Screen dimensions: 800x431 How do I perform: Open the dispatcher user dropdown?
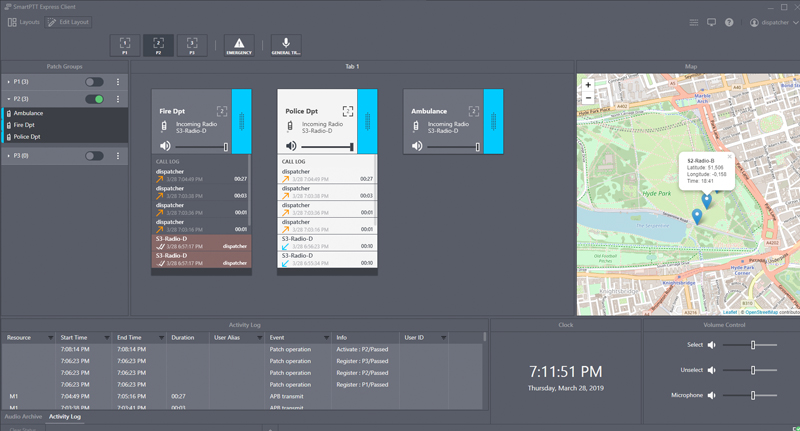(x=773, y=22)
